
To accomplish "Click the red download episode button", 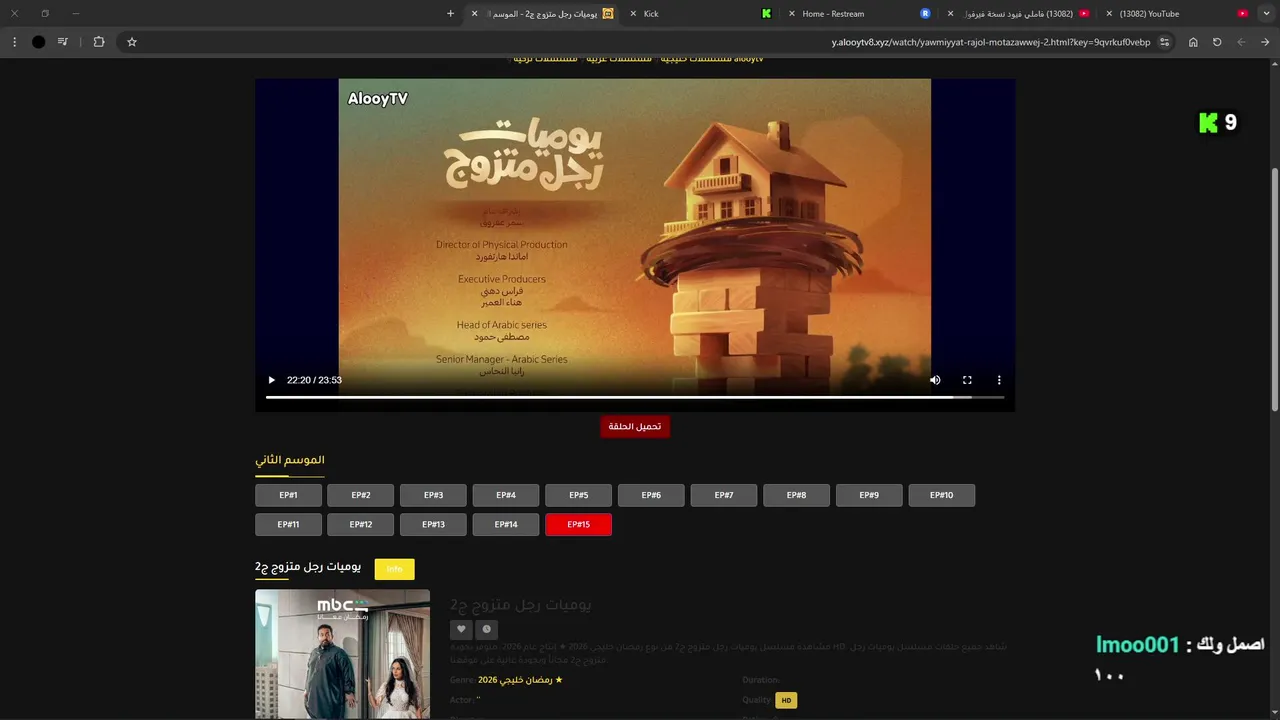I will (x=635, y=426).
